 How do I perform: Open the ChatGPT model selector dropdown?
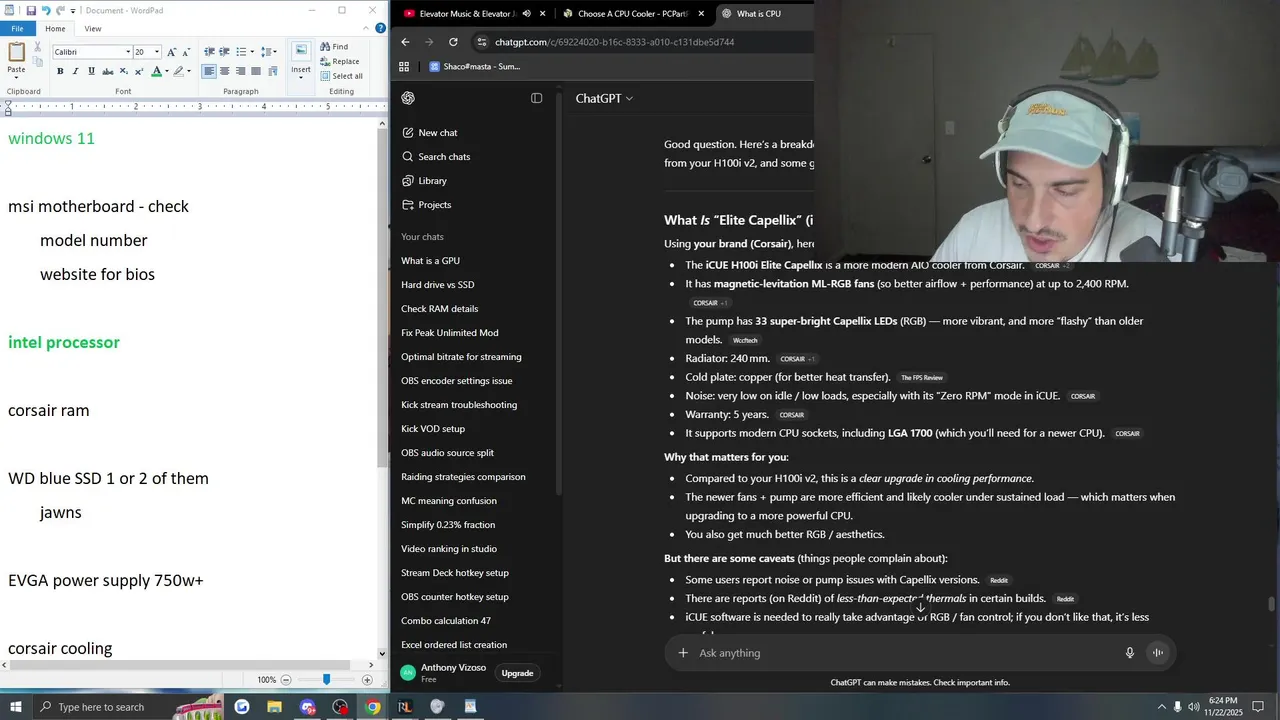[604, 98]
